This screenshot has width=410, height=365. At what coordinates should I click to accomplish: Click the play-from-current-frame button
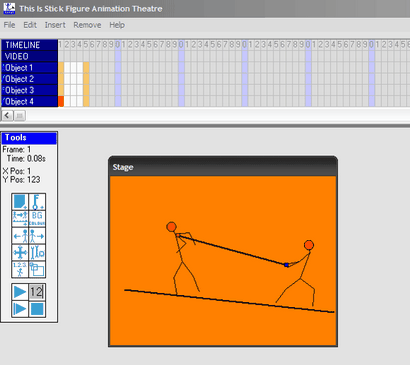(20, 309)
